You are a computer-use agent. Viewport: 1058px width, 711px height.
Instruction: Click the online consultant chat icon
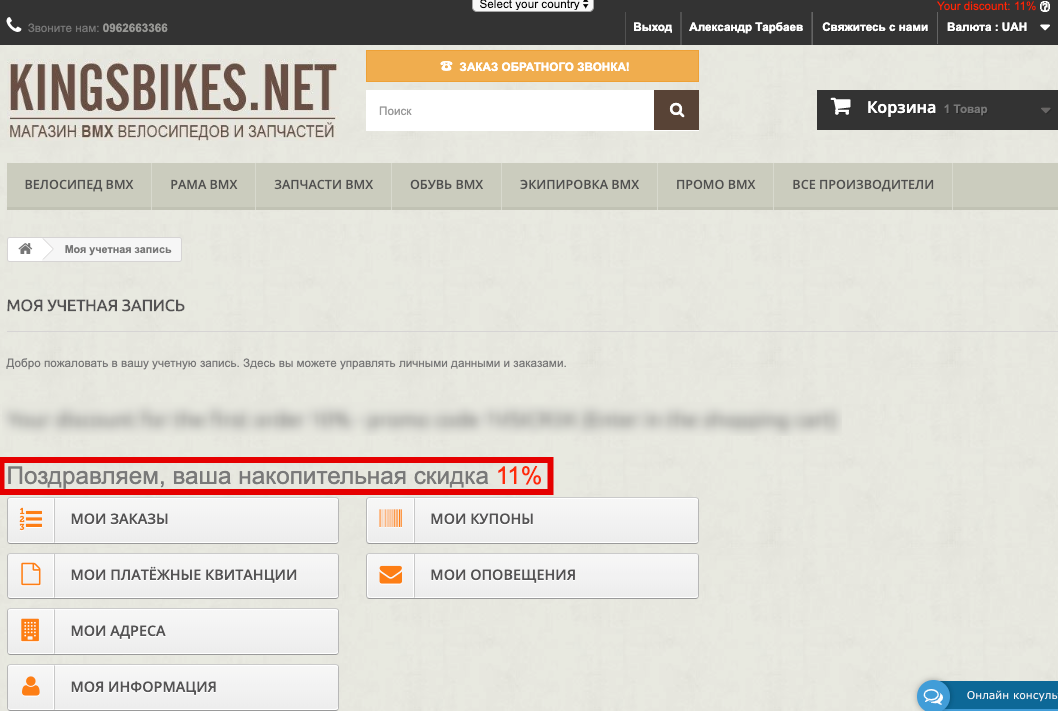[932, 695]
